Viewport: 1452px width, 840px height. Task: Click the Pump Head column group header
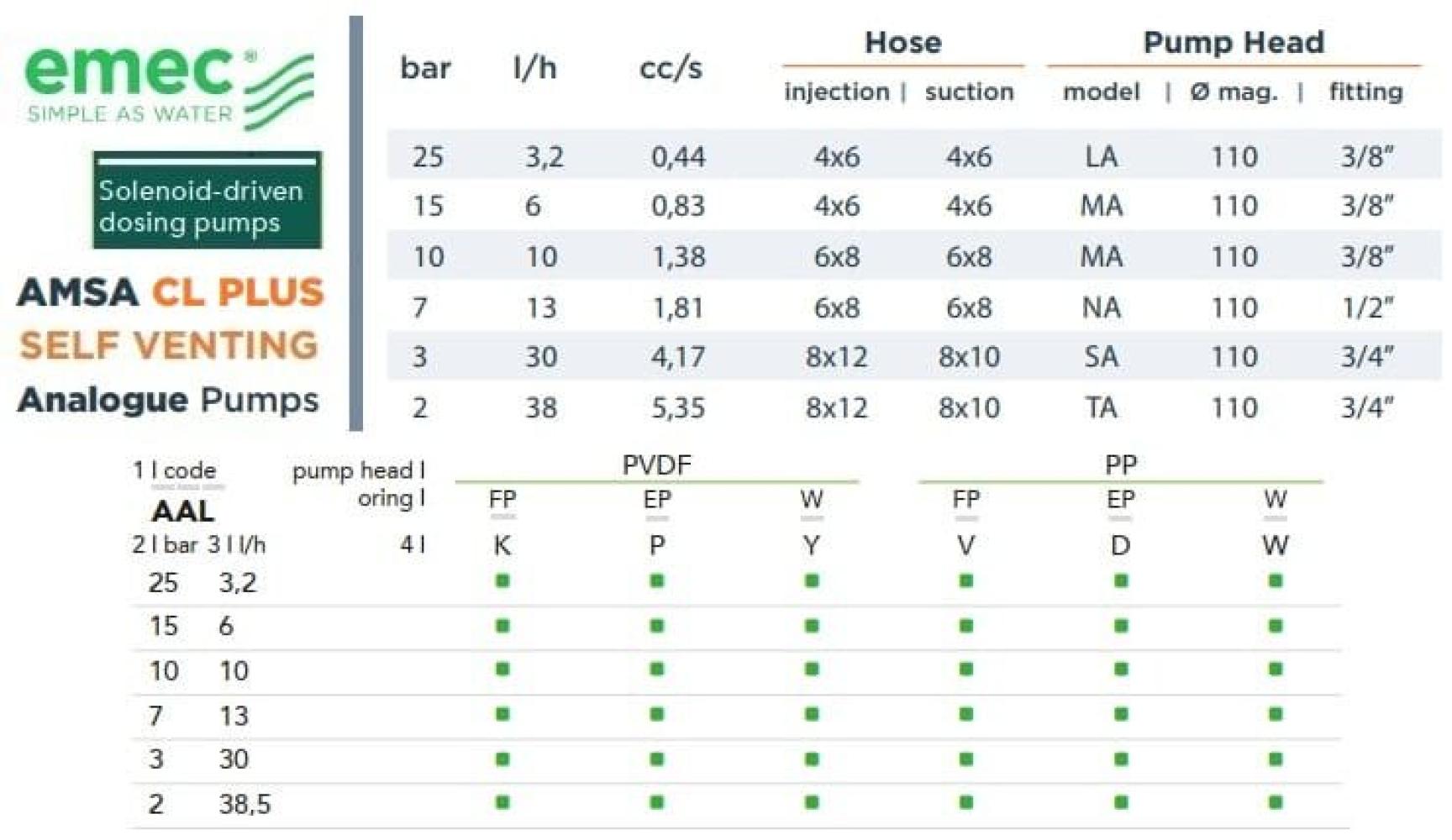point(1234,42)
